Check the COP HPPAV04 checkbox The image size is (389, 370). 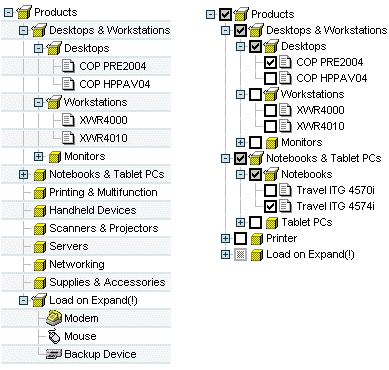270,78
